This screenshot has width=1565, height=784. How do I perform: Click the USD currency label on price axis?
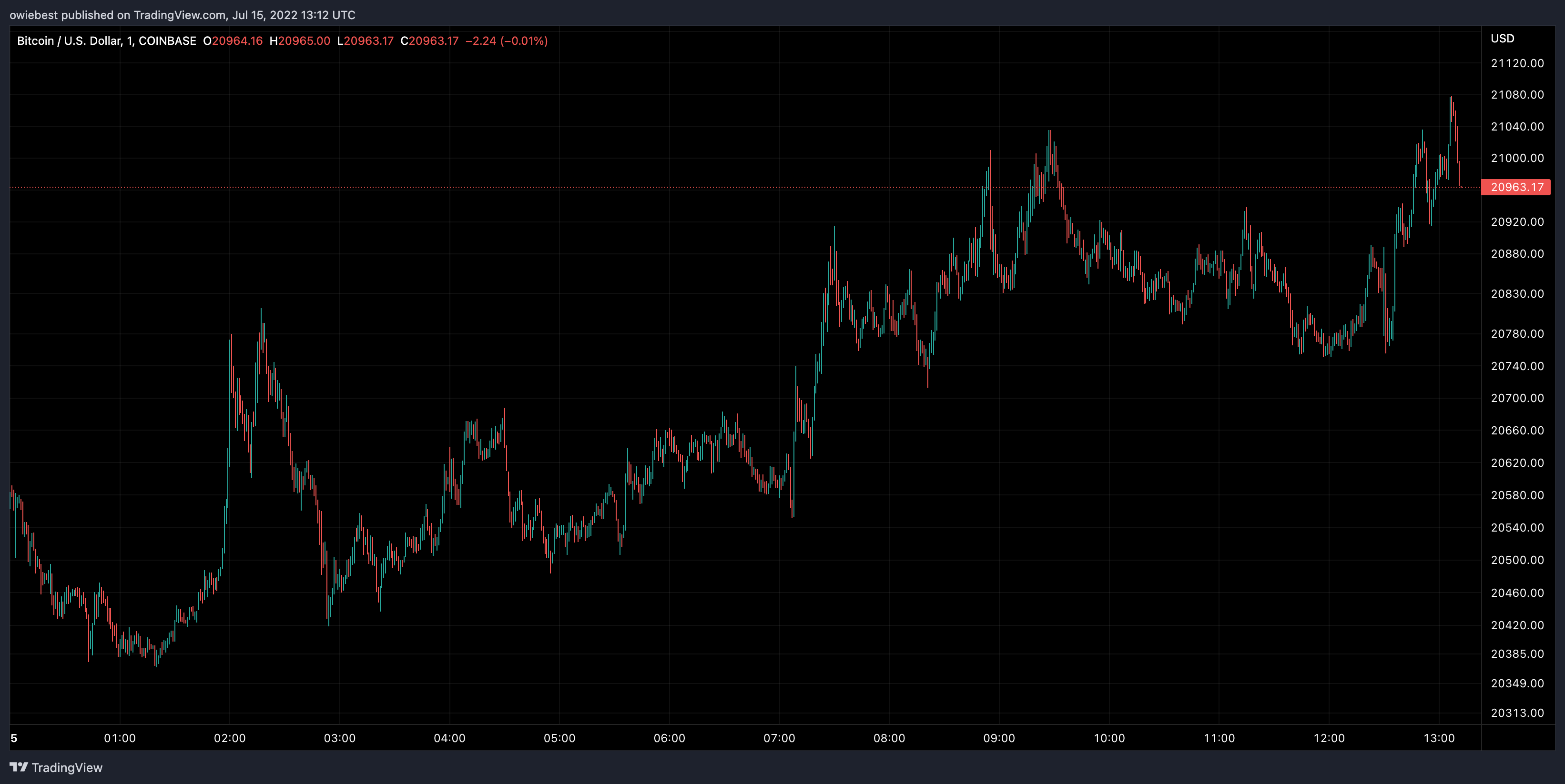pos(1503,38)
